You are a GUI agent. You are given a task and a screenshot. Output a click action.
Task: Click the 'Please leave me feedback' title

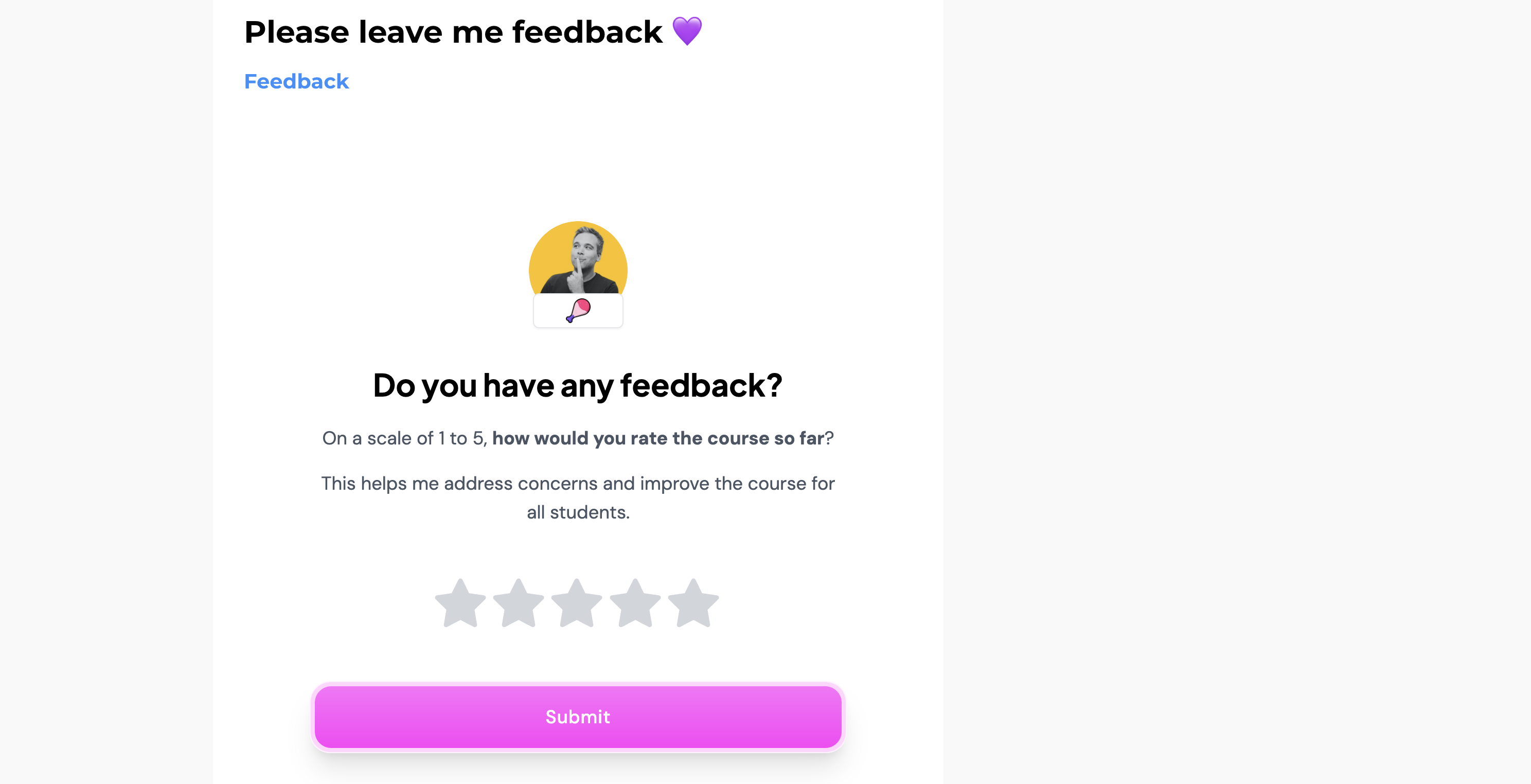click(x=453, y=31)
